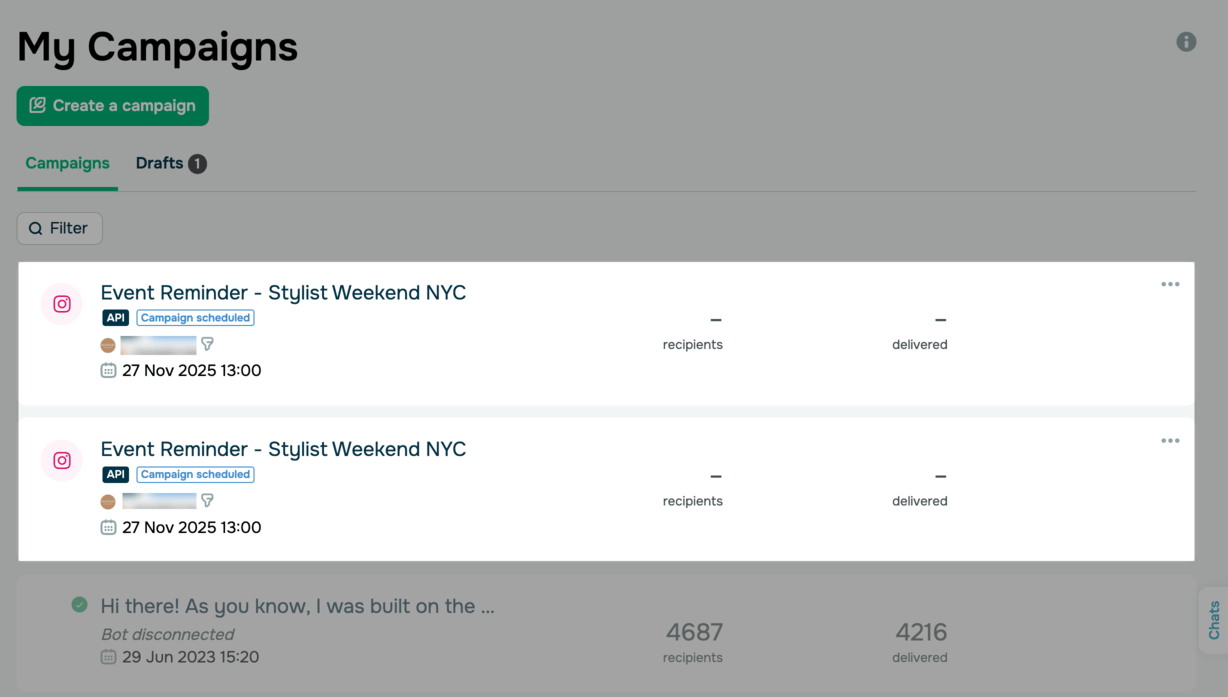Open the three-dot menu for the top campaign

pyautogui.click(x=1170, y=285)
